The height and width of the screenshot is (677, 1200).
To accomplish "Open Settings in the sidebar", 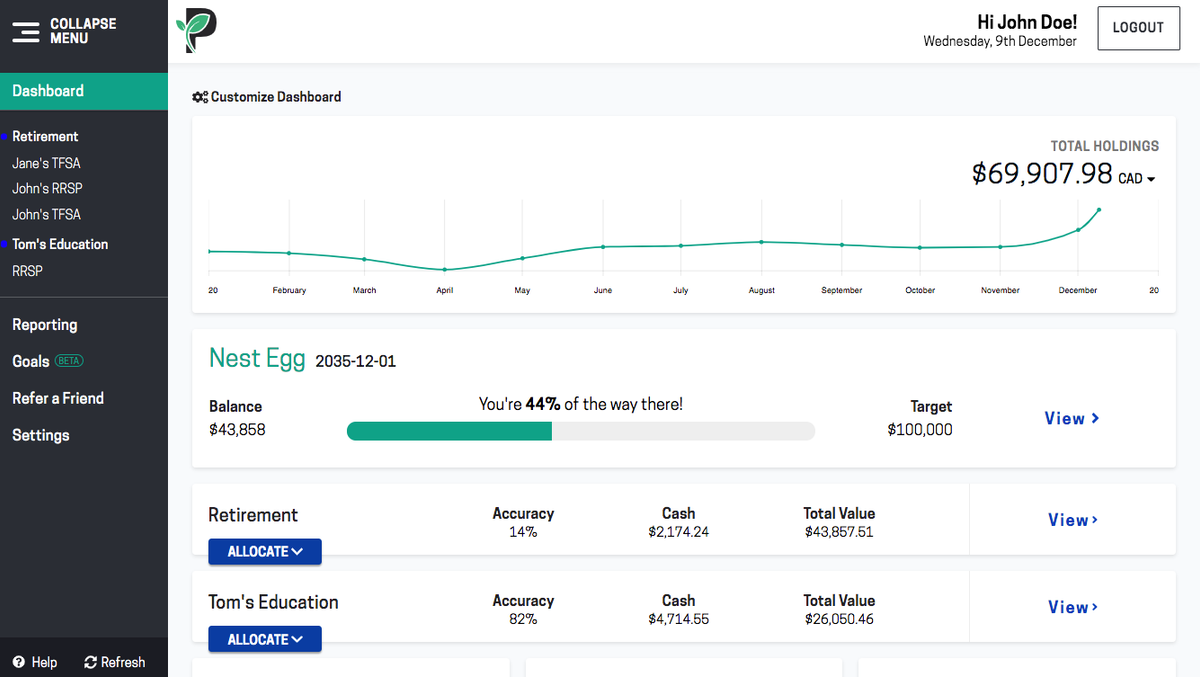I will pyautogui.click(x=41, y=435).
